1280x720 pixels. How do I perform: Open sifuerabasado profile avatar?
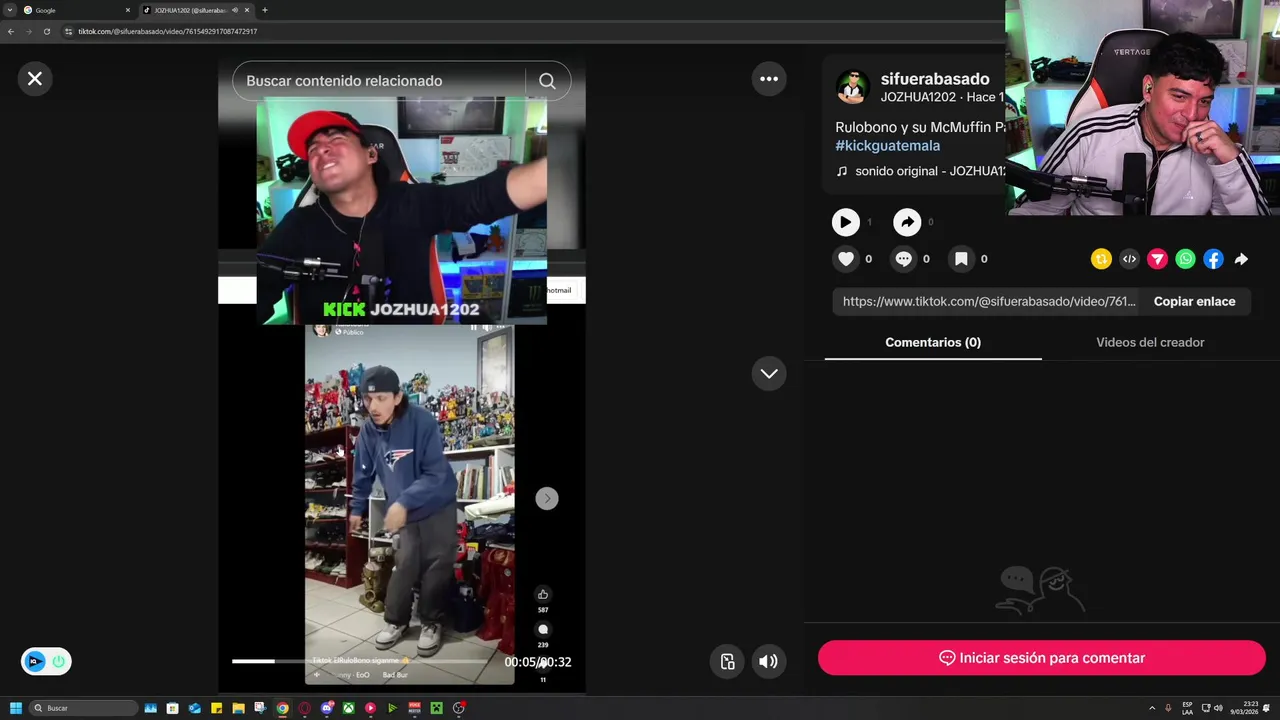coord(853,87)
